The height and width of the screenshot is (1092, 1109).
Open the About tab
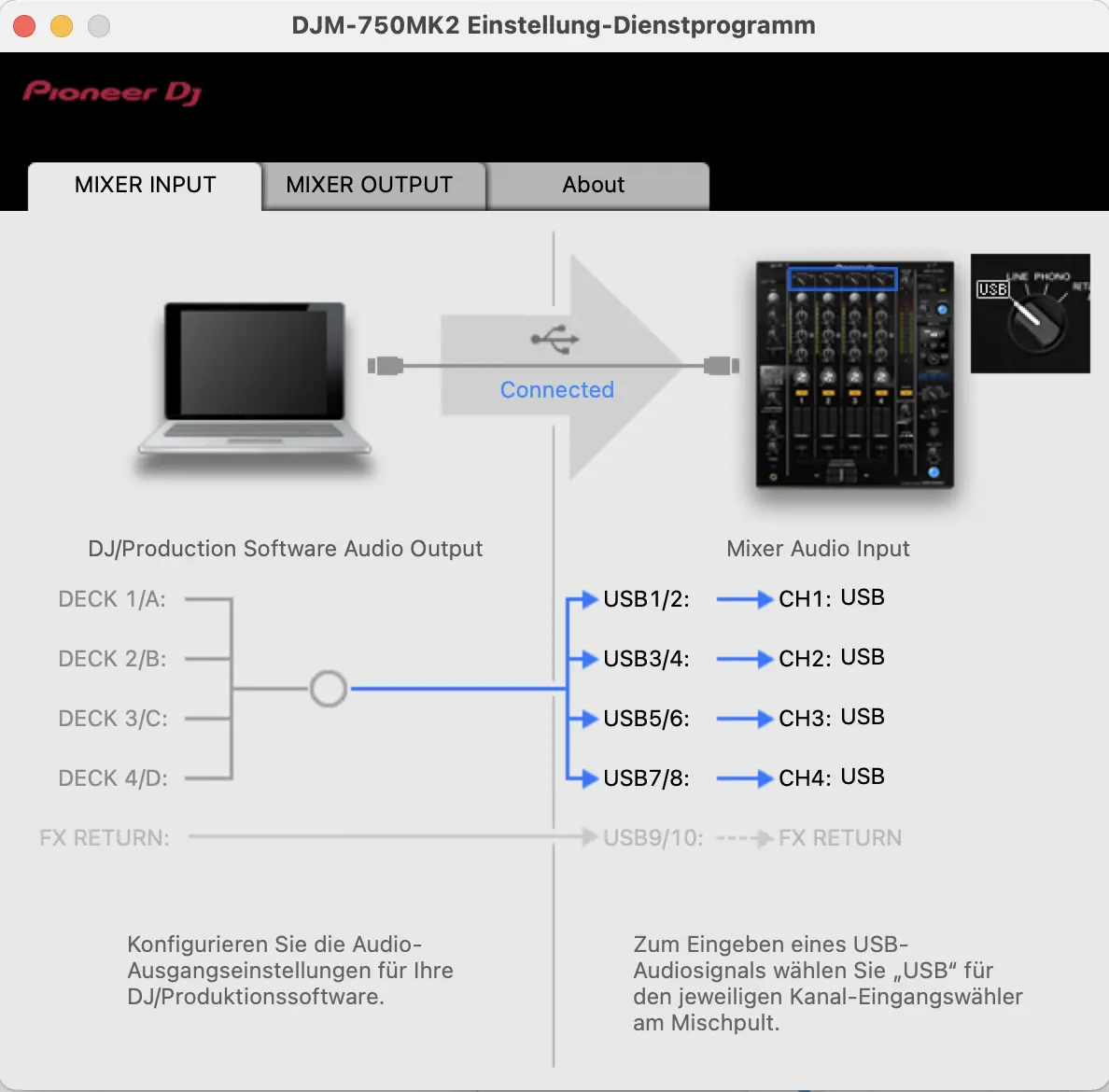click(594, 185)
